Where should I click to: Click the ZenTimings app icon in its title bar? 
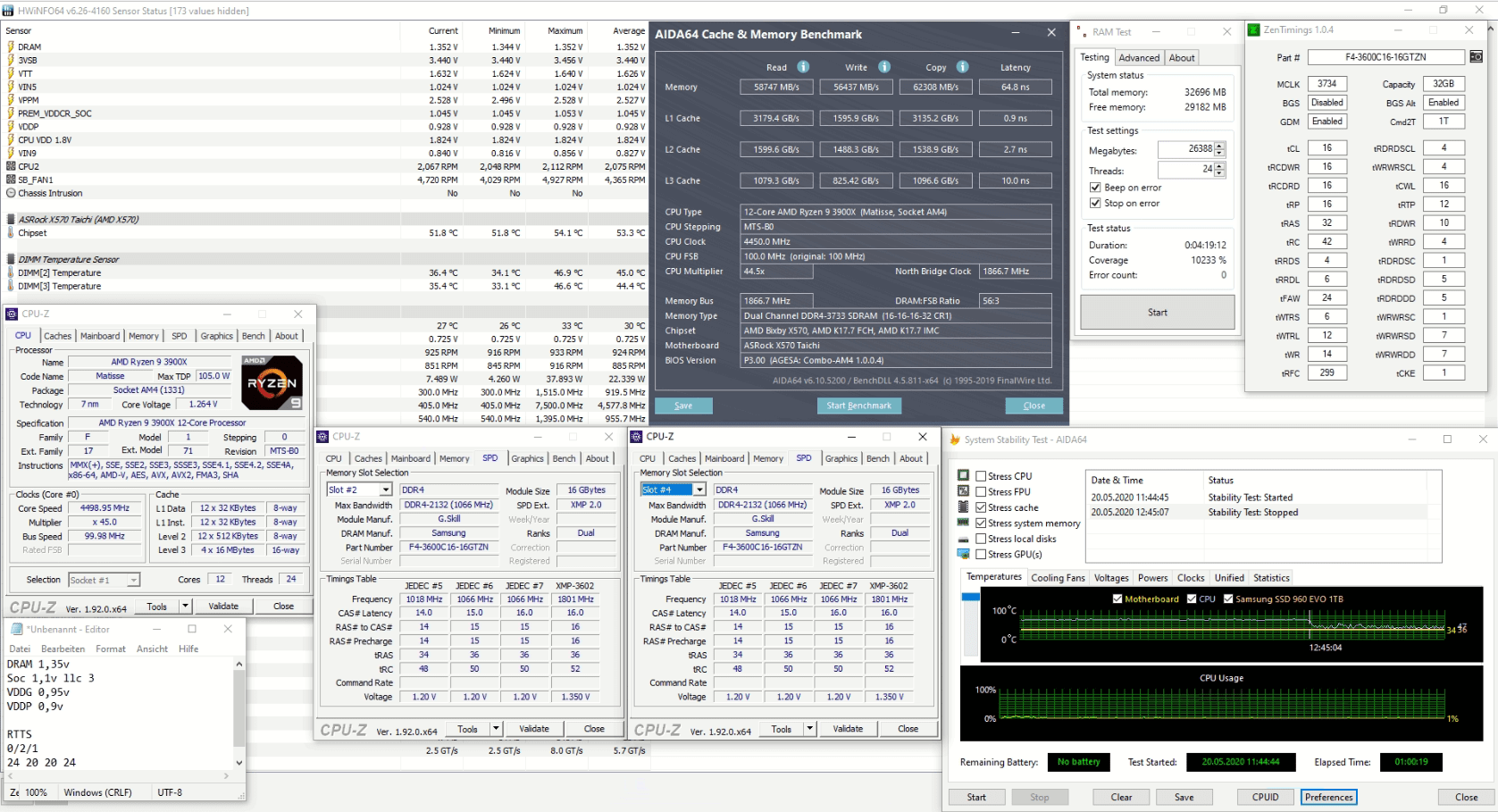pyautogui.click(x=1255, y=30)
